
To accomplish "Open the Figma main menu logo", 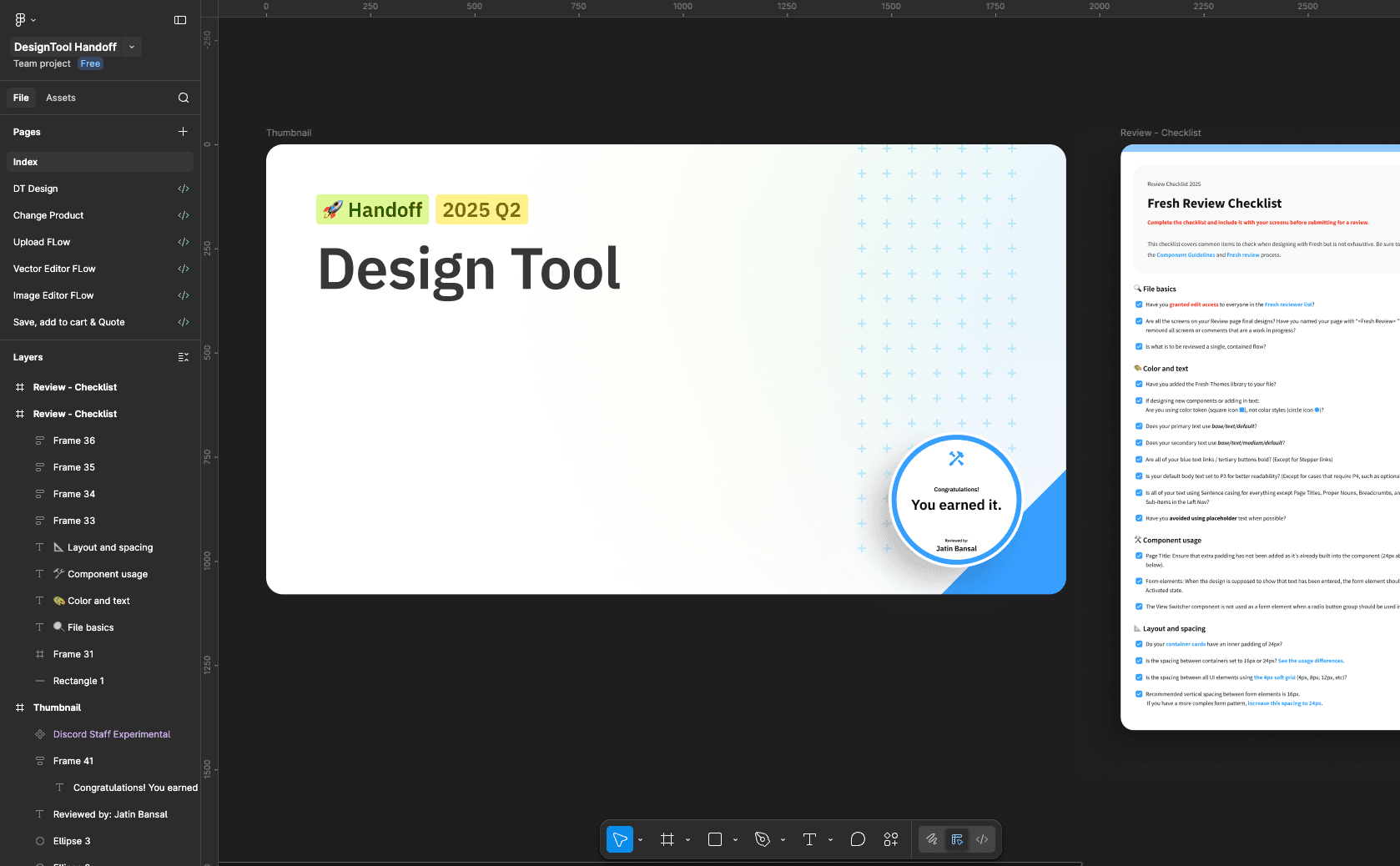I will (20, 19).
